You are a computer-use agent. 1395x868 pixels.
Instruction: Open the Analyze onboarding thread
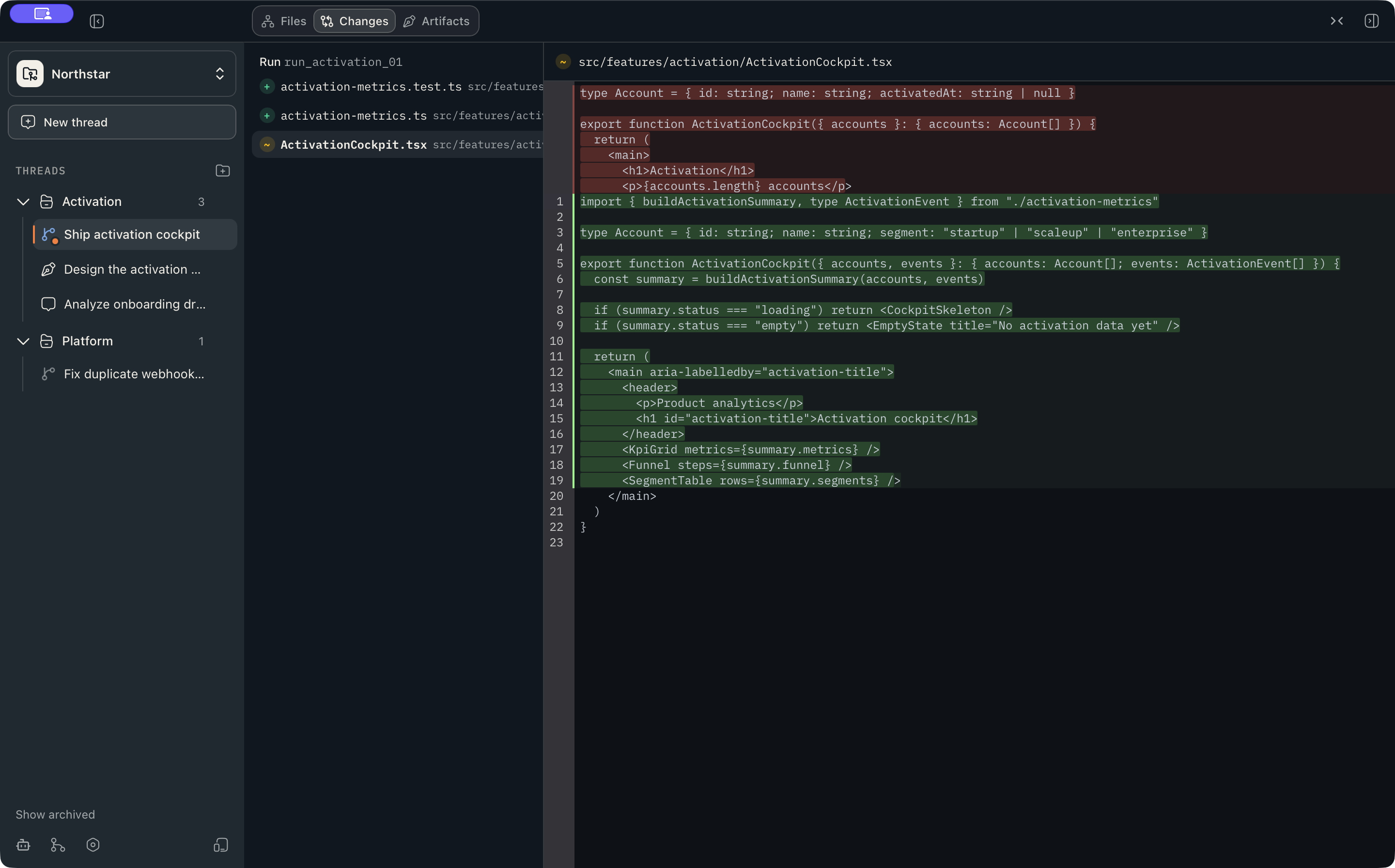[x=135, y=304]
